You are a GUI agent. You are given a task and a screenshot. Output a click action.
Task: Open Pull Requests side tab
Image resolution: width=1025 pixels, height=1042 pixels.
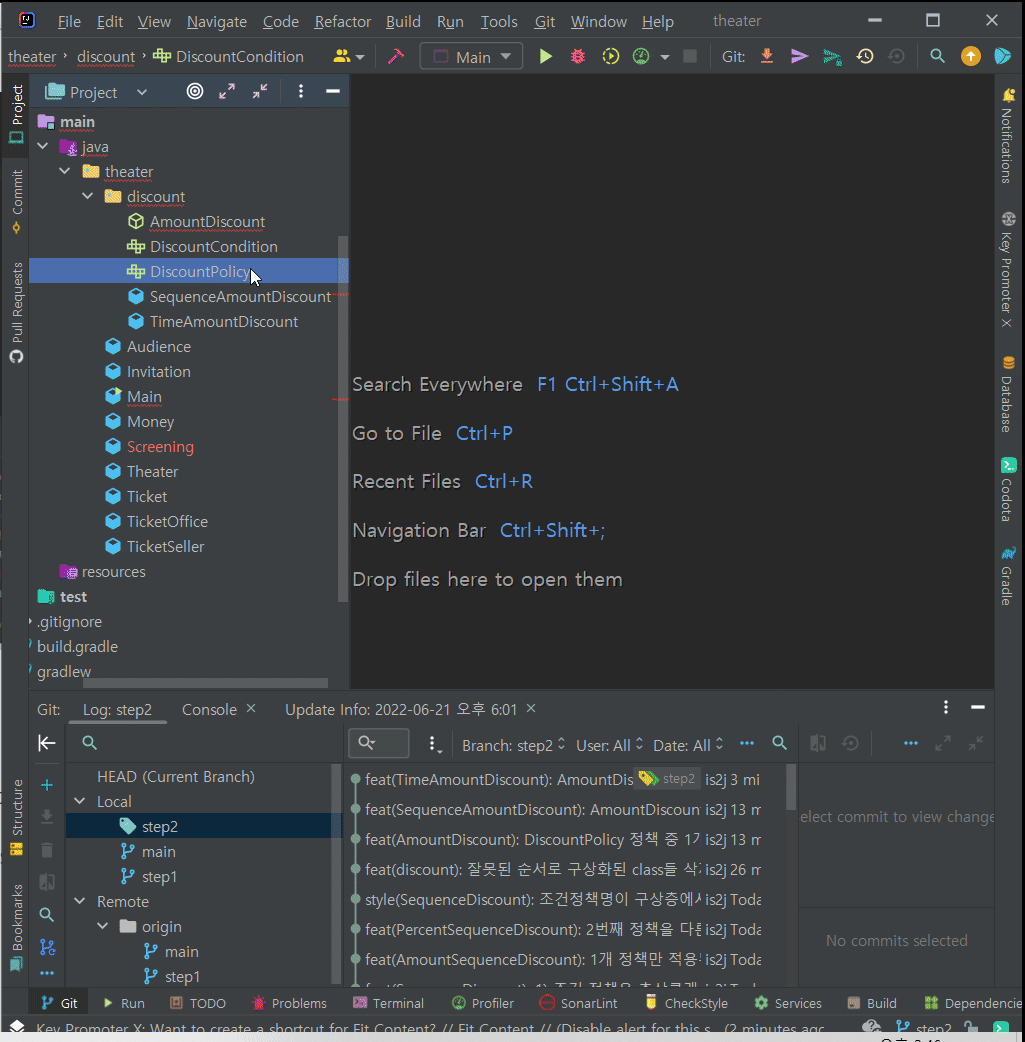[17, 312]
